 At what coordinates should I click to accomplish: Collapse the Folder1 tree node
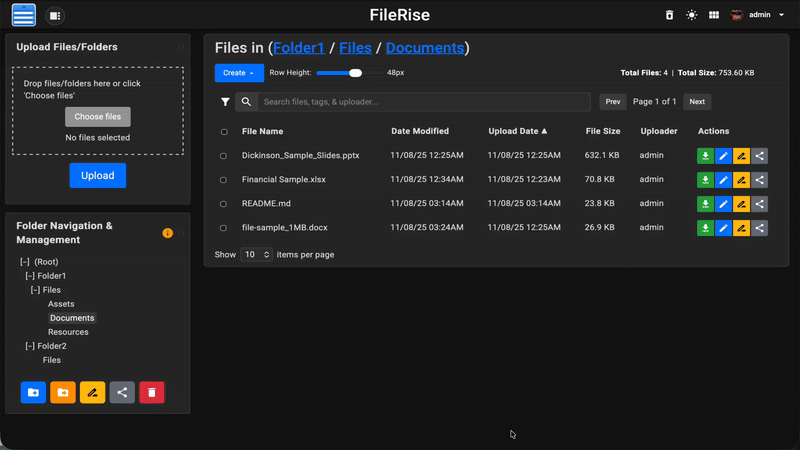30,276
